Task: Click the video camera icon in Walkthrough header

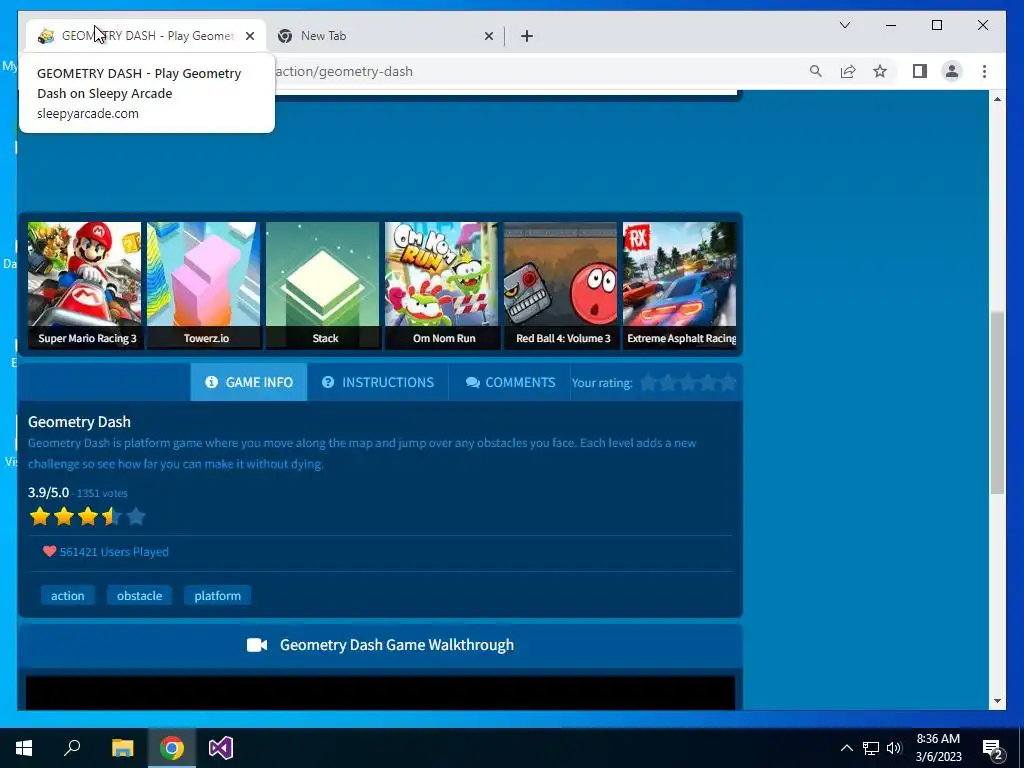Action: tap(257, 645)
